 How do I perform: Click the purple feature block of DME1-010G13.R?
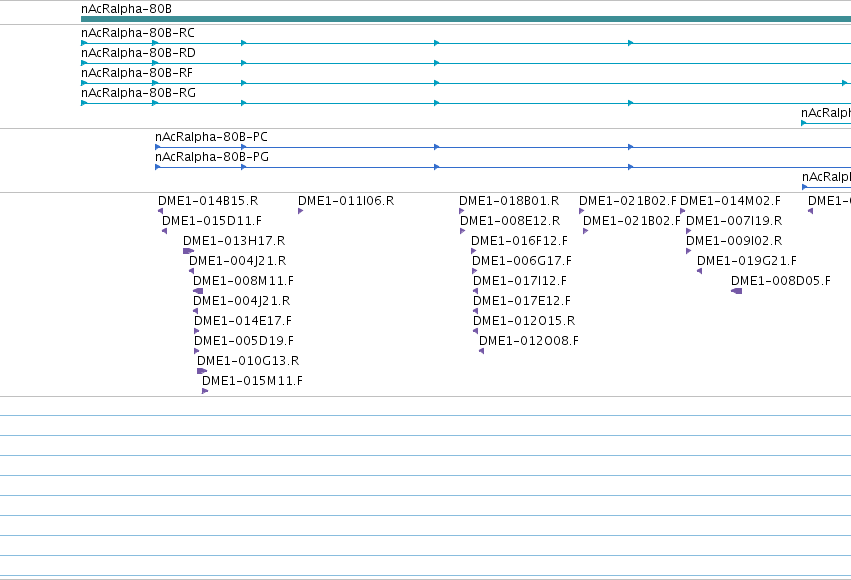pyautogui.click(x=202, y=371)
